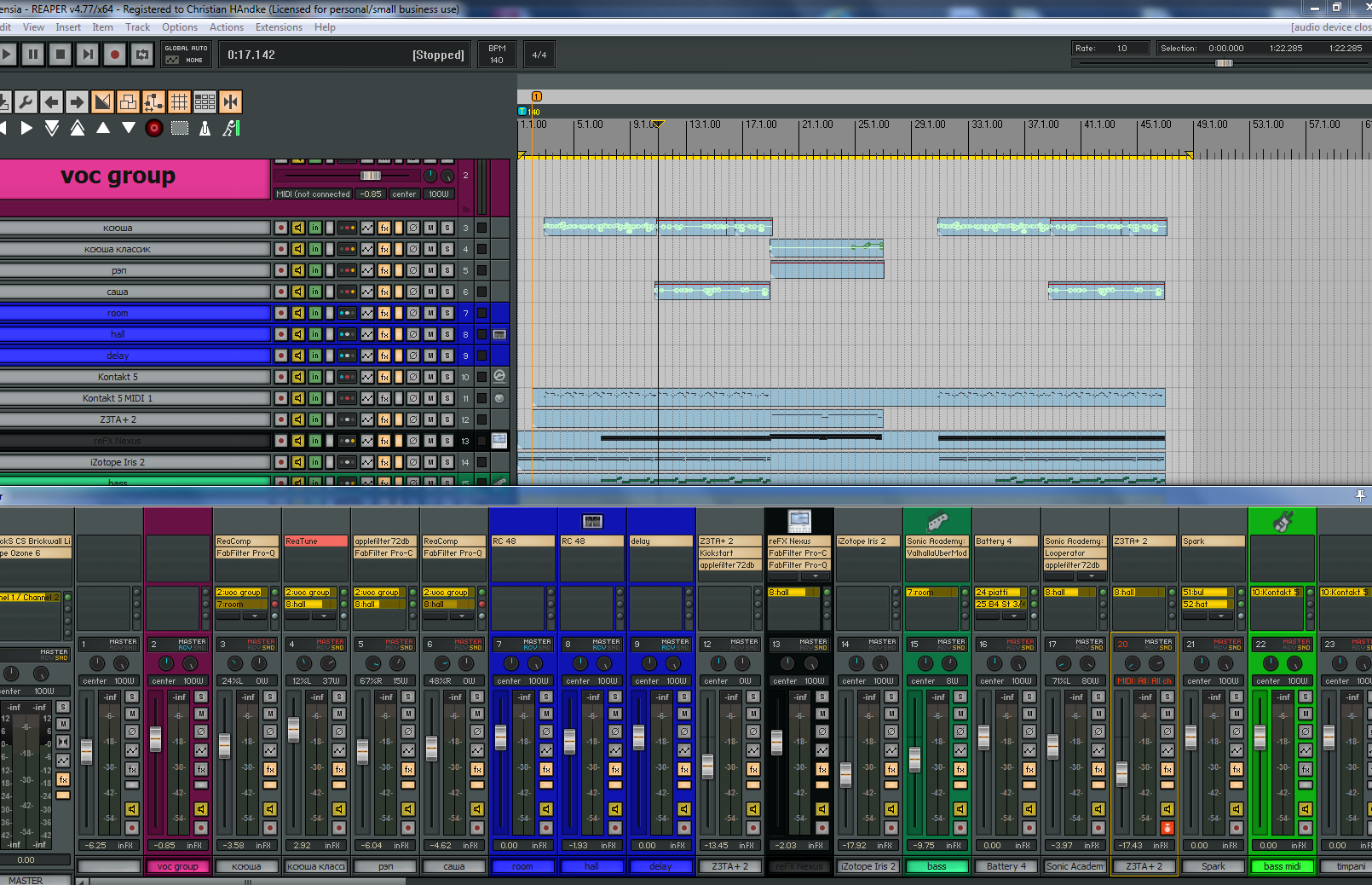Toggle input monitoring on delay track row
This screenshot has height=885, width=1372.
298,356
